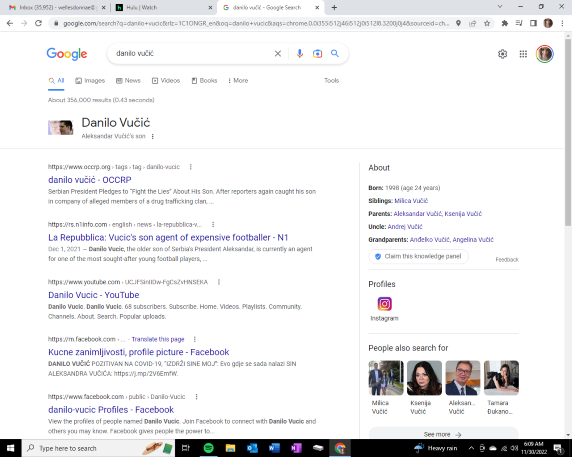Open OneNote from the taskbar
Screen dimensions: 572x457
(296, 448)
